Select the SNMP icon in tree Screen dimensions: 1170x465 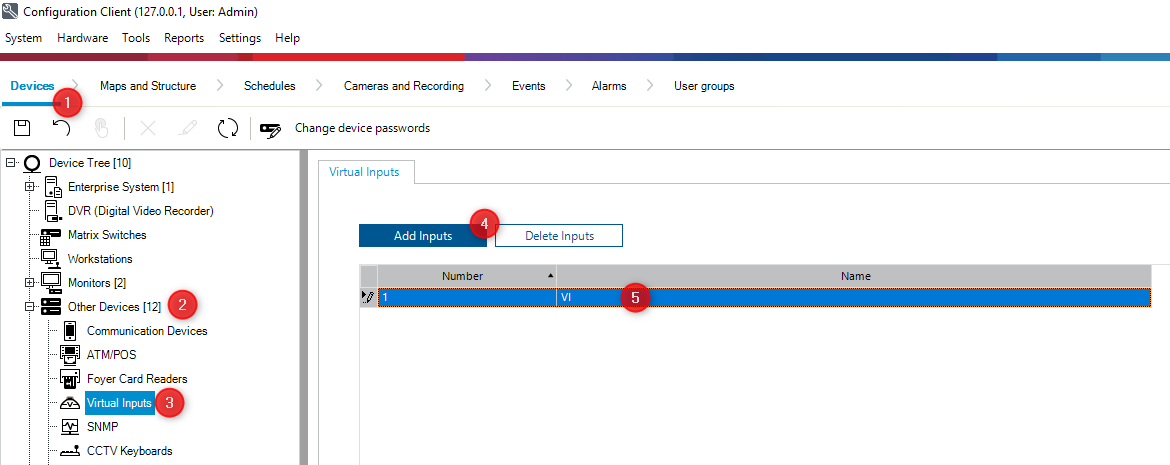pyautogui.click(x=70, y=427)
